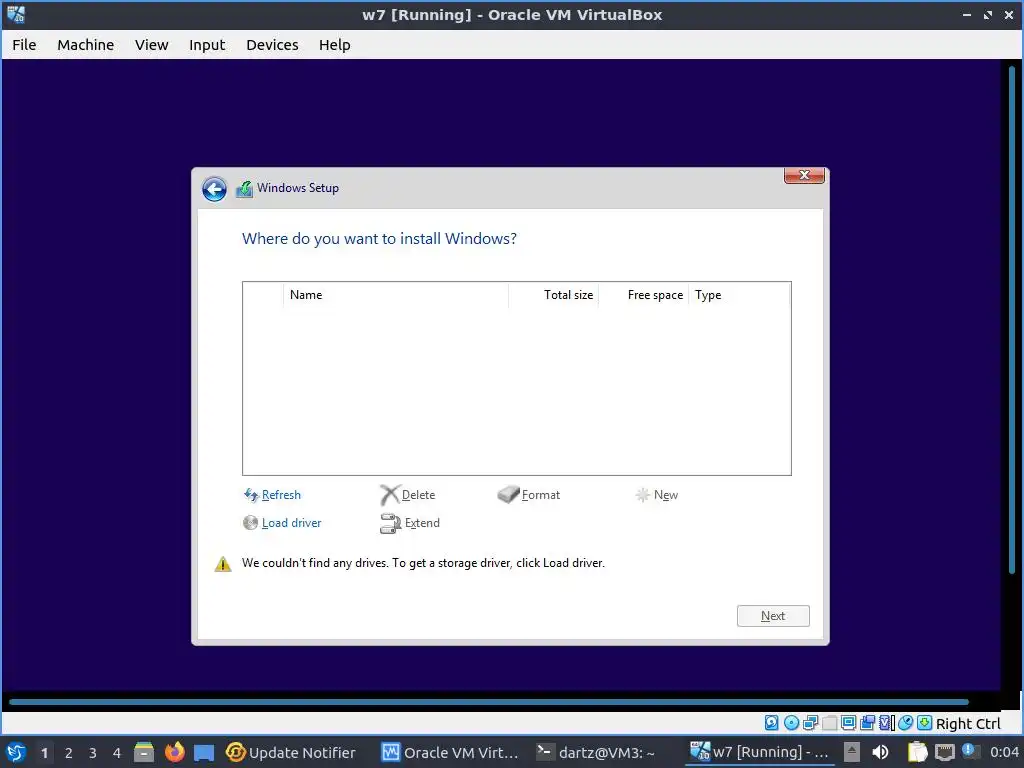
Task: Click the warning triangle icon
Action: [223, 564]
